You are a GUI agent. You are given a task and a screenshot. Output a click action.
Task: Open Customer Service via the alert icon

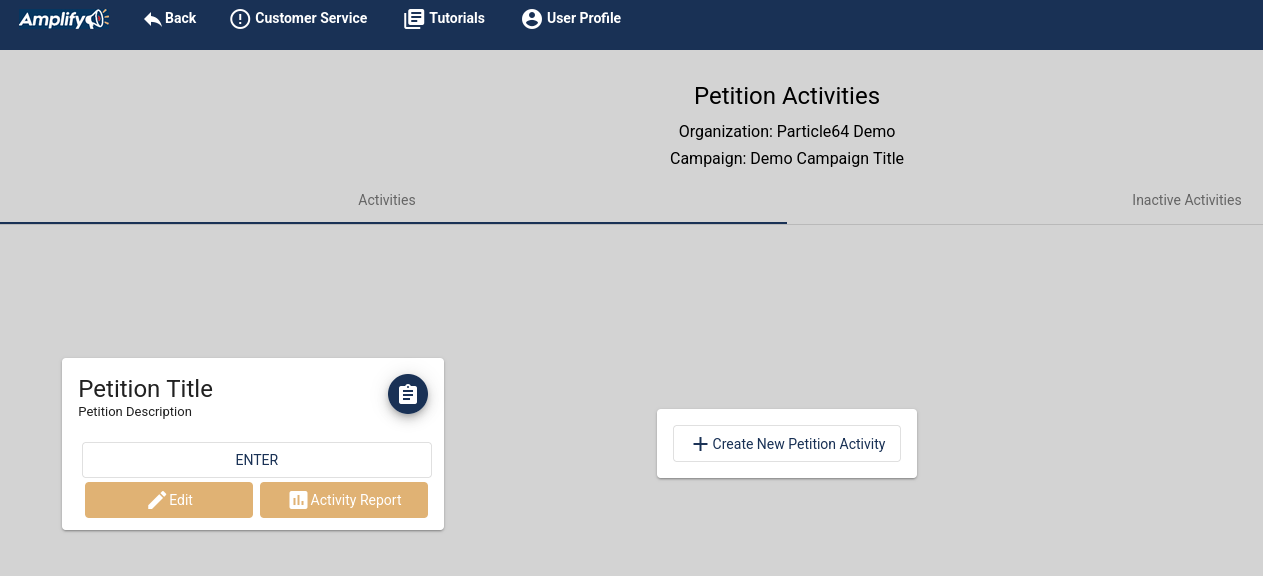240,18
